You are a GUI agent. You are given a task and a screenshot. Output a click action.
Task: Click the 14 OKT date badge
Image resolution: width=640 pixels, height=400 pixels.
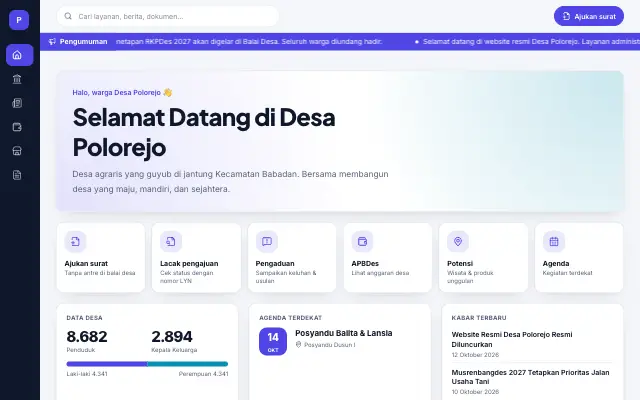point(273,341)
